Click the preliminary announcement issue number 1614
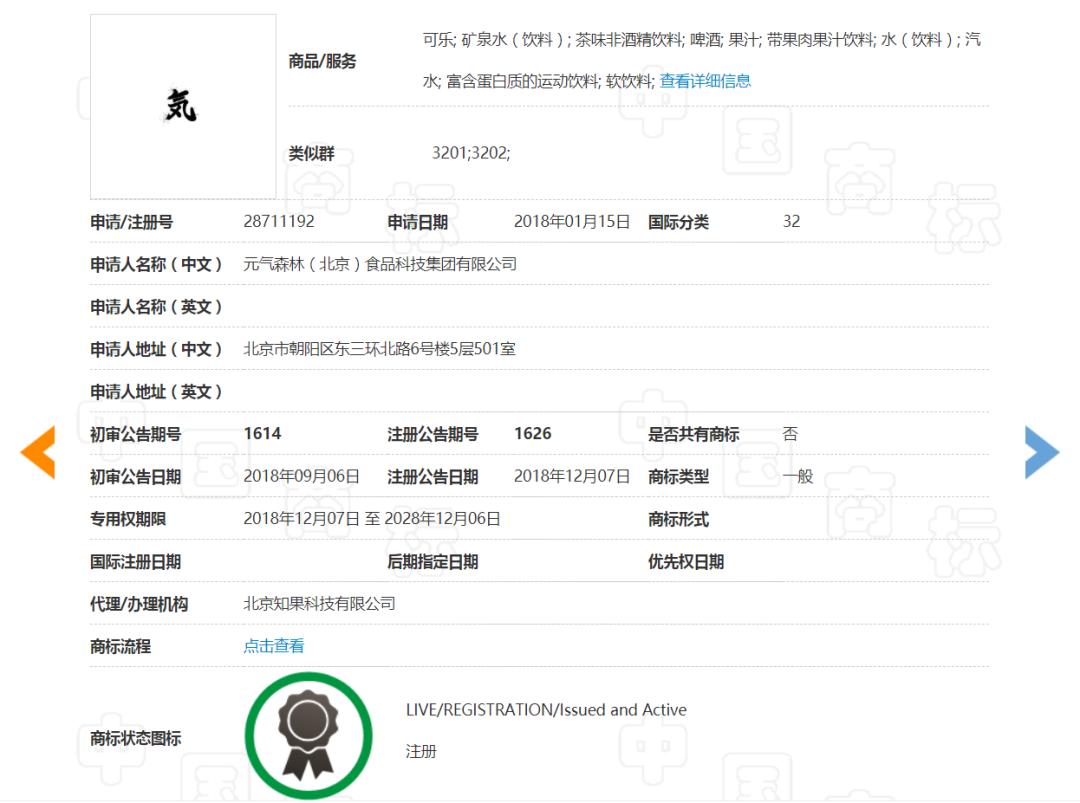1080x803 pixels. coord(262,433)
